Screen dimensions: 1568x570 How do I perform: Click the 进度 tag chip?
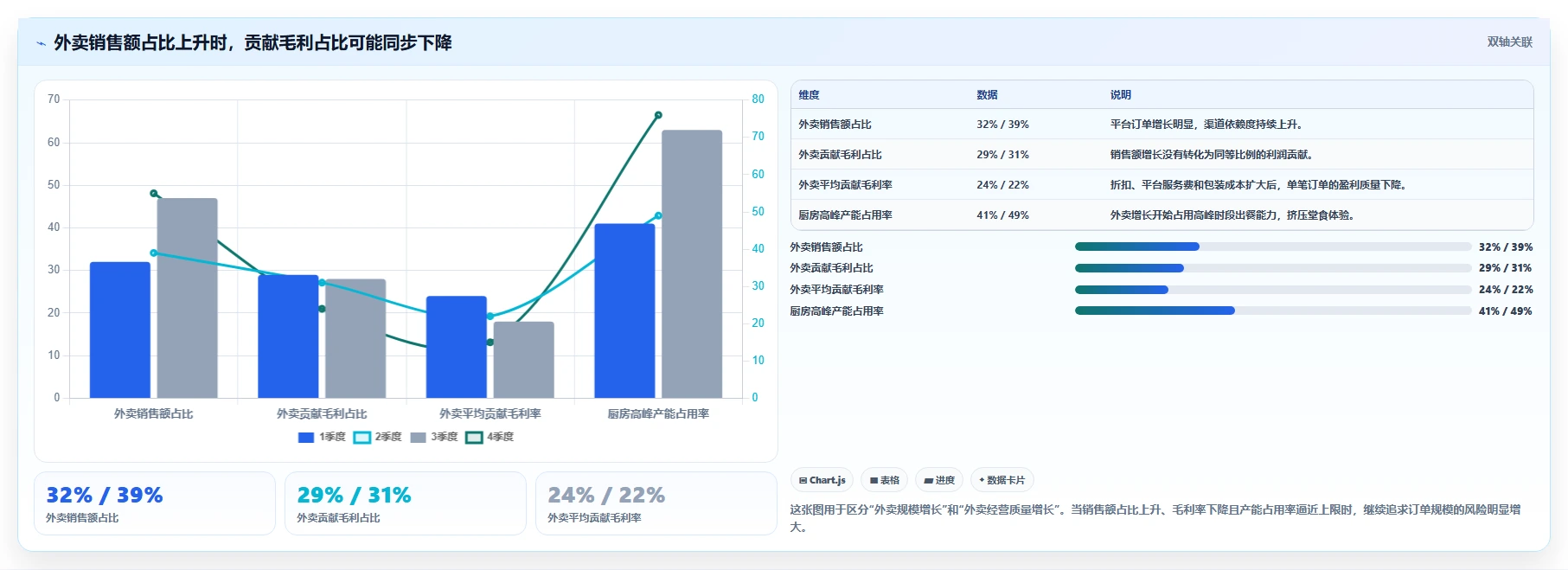[x=939, y=480]
